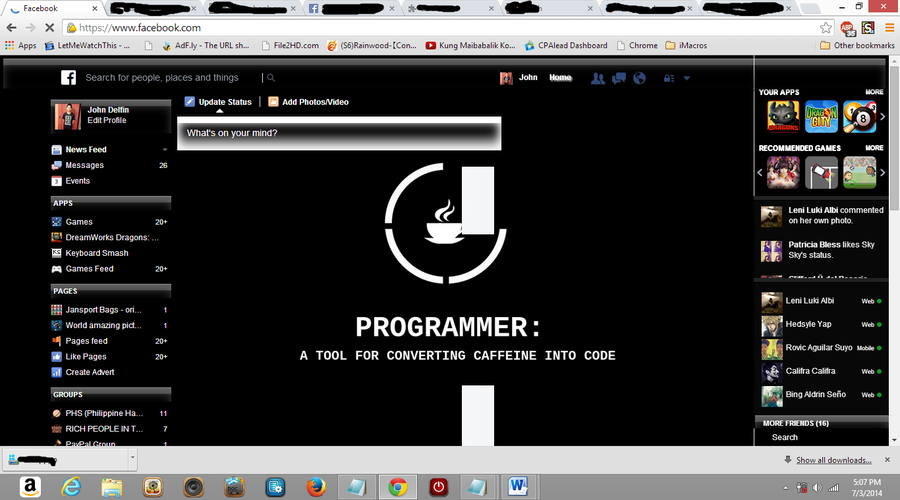
Task: Open Firefox from the taskbar
Action: (x=315, y=487)
